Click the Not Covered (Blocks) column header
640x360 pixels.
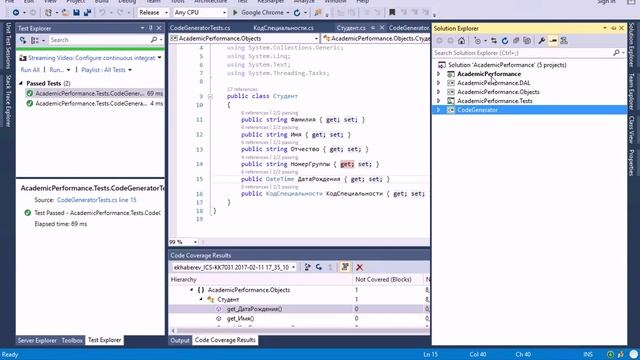coord(388,280)
